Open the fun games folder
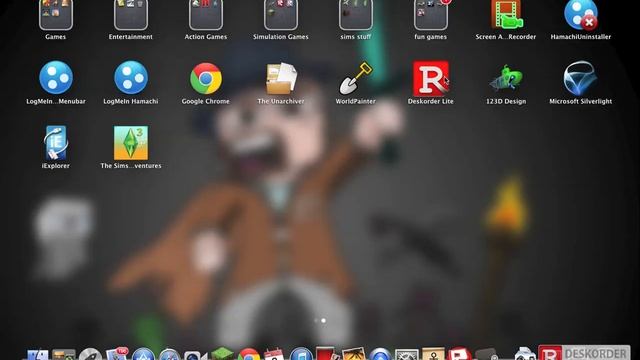Image resolution: width=640 pixels, height=360 pixels. [x=431, y=15]
